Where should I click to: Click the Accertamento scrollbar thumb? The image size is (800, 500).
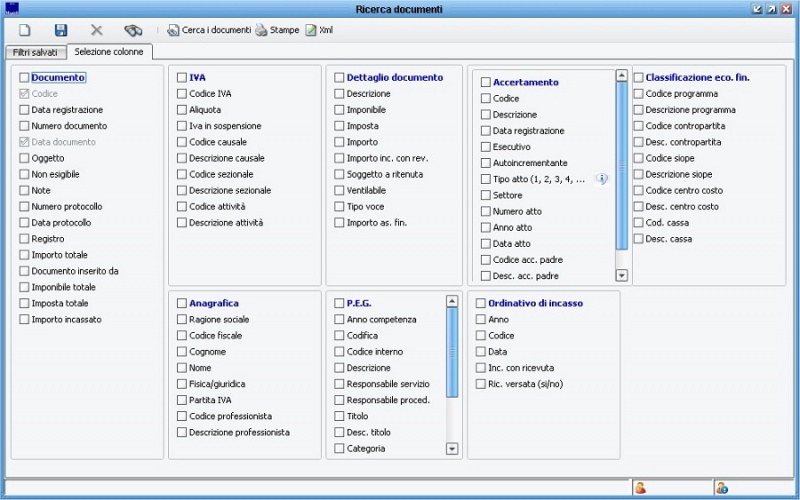(621, 166)
